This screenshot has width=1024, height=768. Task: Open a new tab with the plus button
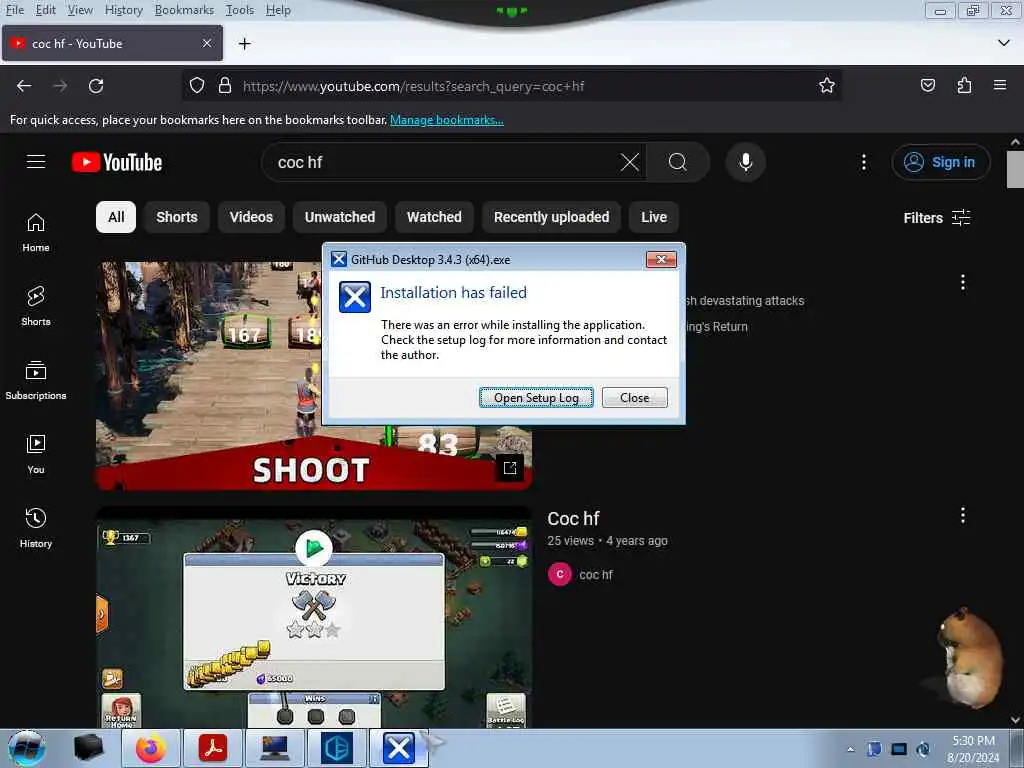[244, 44]
